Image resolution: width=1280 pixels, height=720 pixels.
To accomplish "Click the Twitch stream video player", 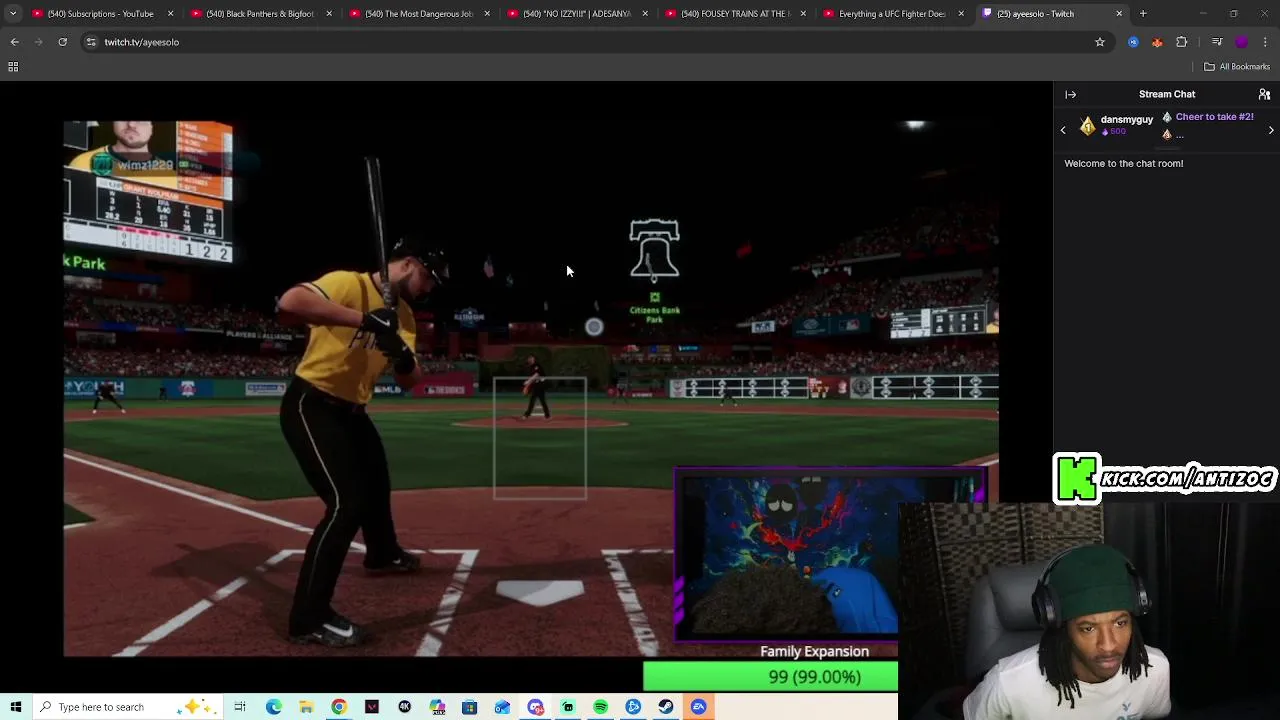I will [531, 388].
